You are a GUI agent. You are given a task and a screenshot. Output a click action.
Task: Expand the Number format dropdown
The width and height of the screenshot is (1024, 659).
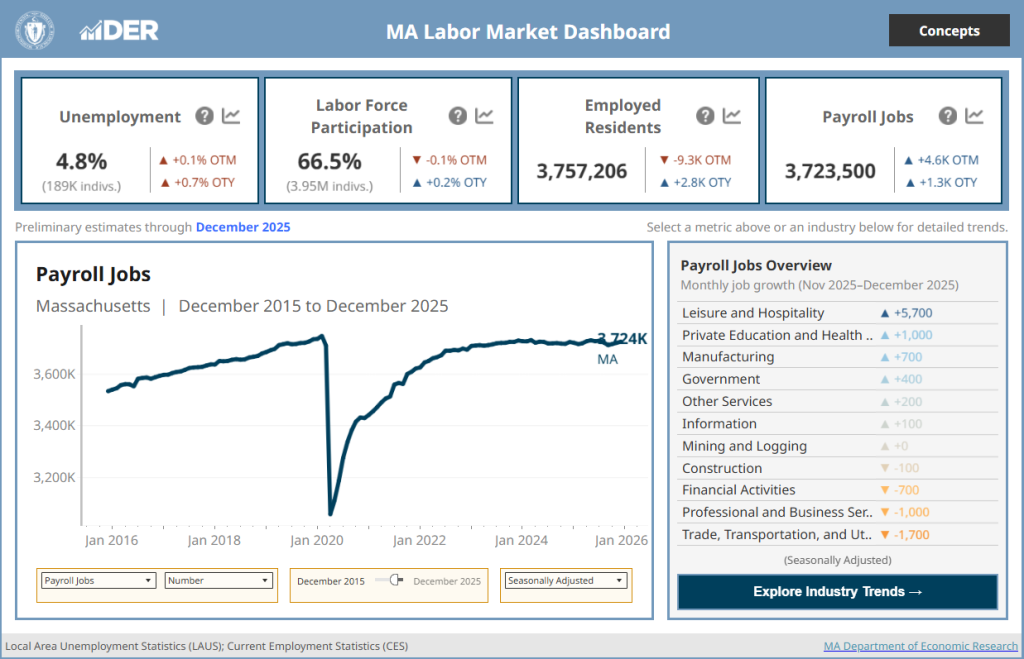click(x=218, y=580)
